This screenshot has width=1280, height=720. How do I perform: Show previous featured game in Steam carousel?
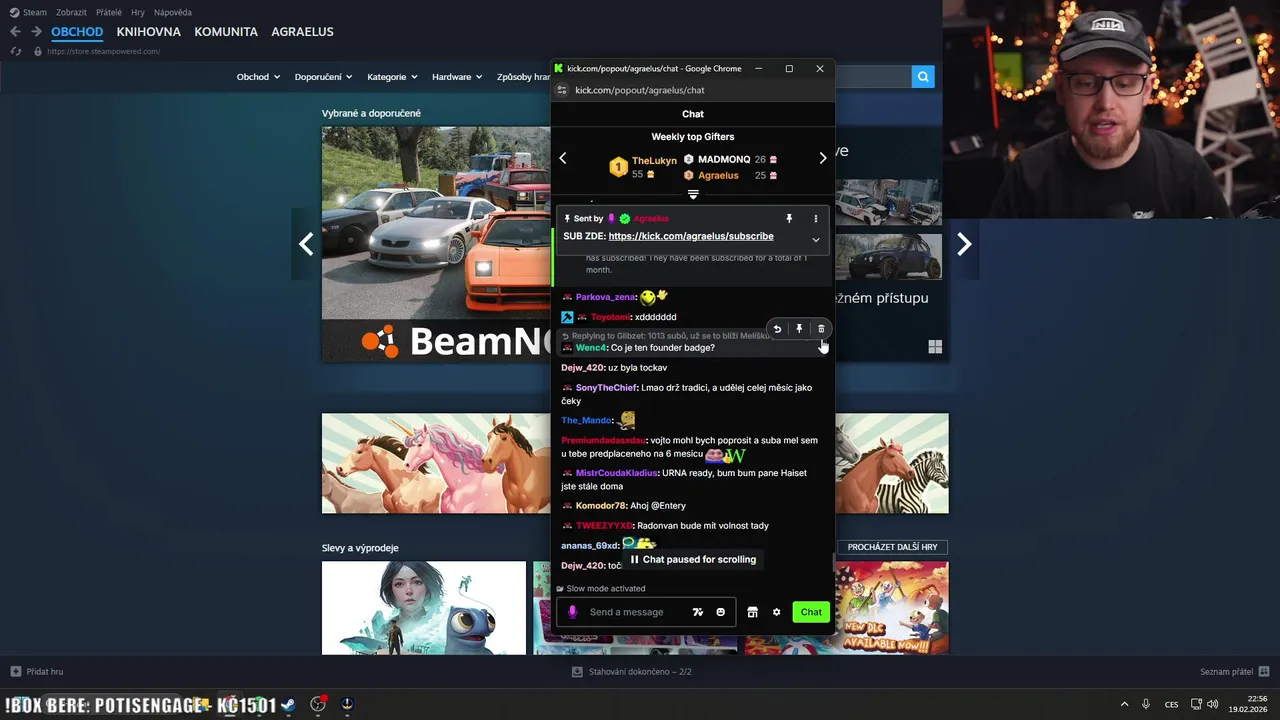click(306, 244)
